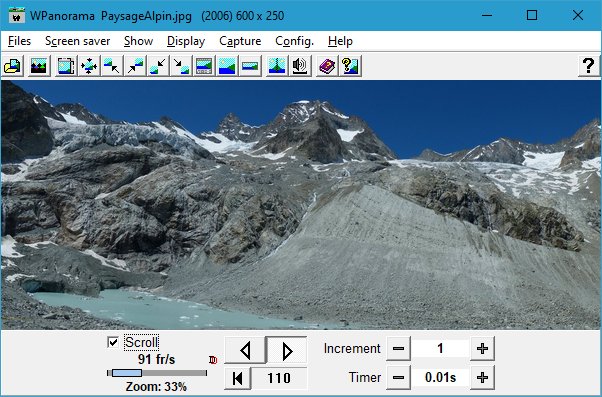Screen dimensions: 602x397
Task: Click the large question mark toolbar button
Action: [x=589, y=66]
